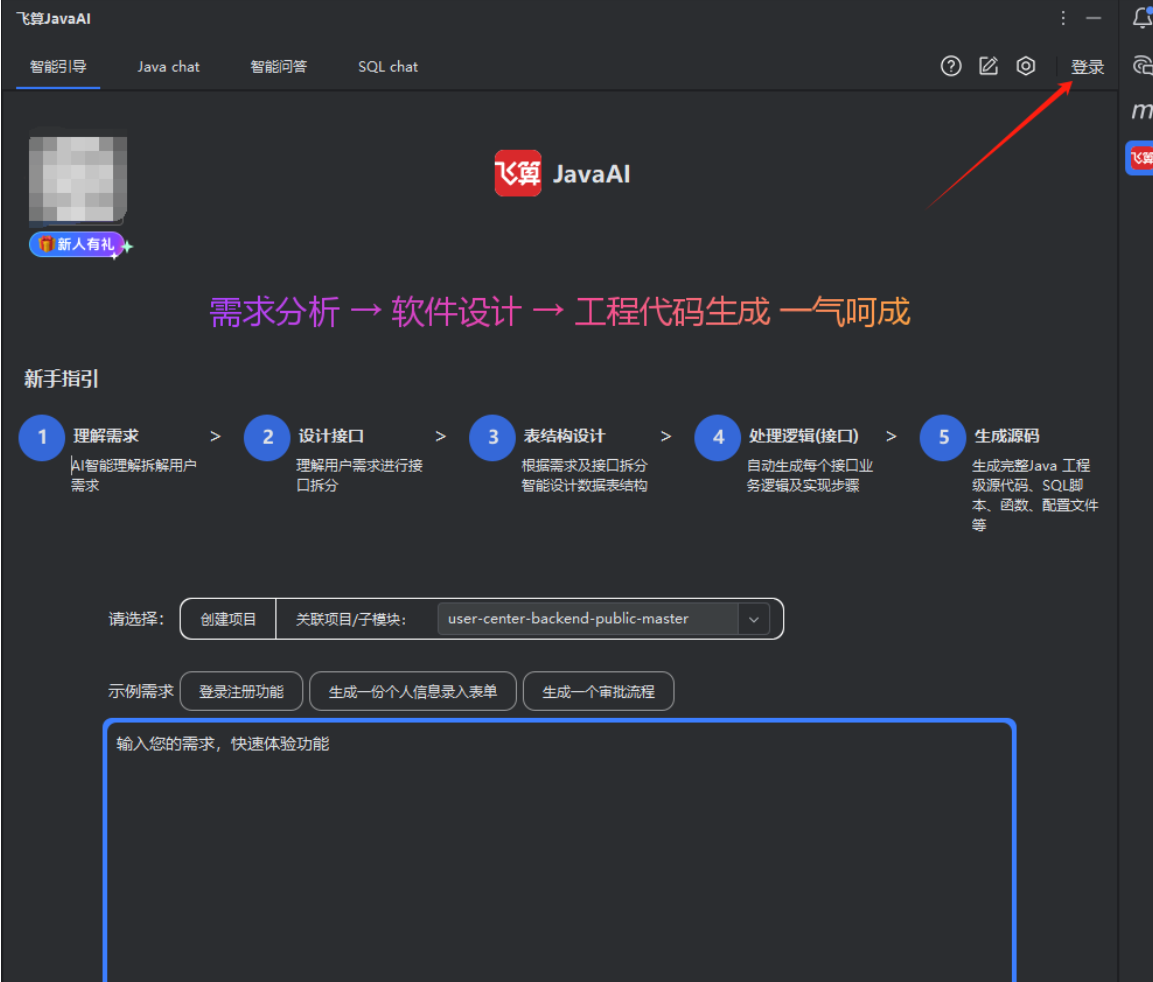Focus the 输入您的需求 text area
This screenshot has height=982, width=1153.
[560, 850]
